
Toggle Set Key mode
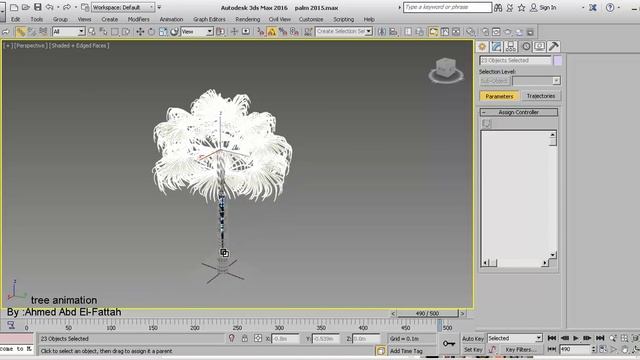pos(473,350)
